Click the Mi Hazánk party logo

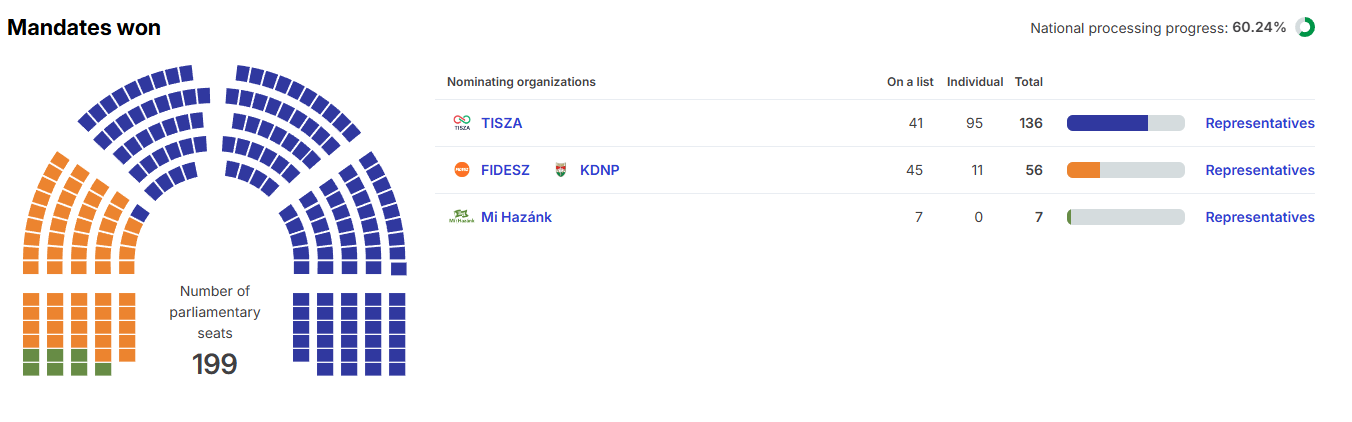coord(461,217)
